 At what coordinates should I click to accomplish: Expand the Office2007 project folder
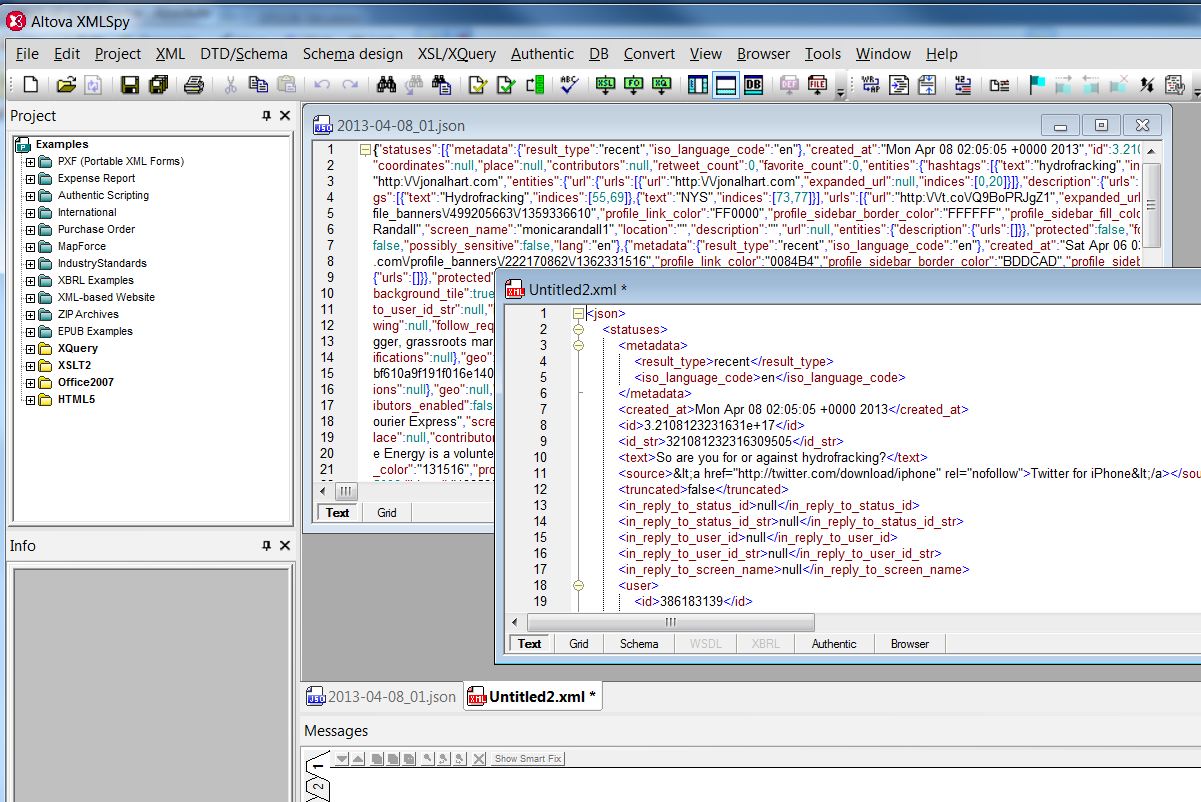point(31,383)
